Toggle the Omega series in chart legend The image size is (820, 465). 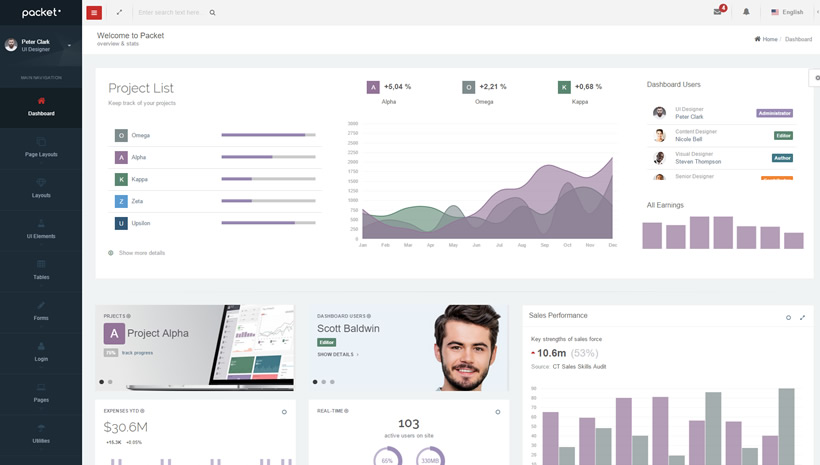[468, 87]
